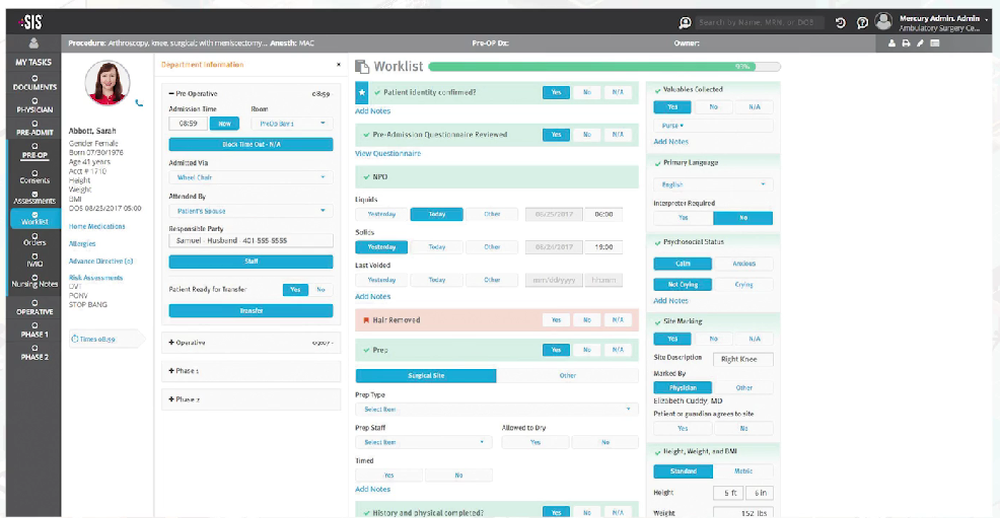1000x518 pixels.
Task: Open the Physician sidebar section
Action: 34,106
